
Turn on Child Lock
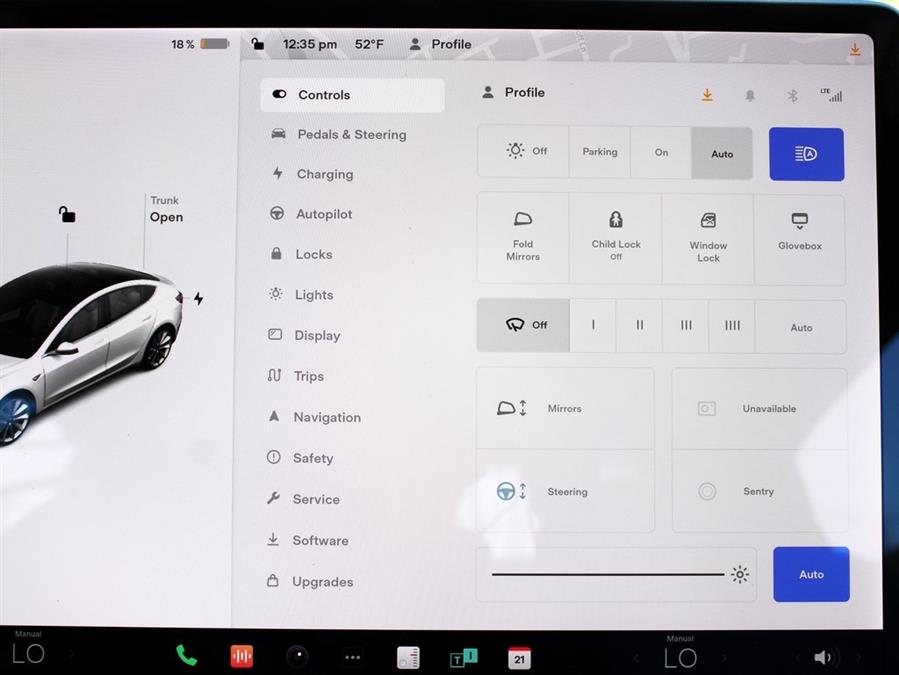[x=616, y=239]
